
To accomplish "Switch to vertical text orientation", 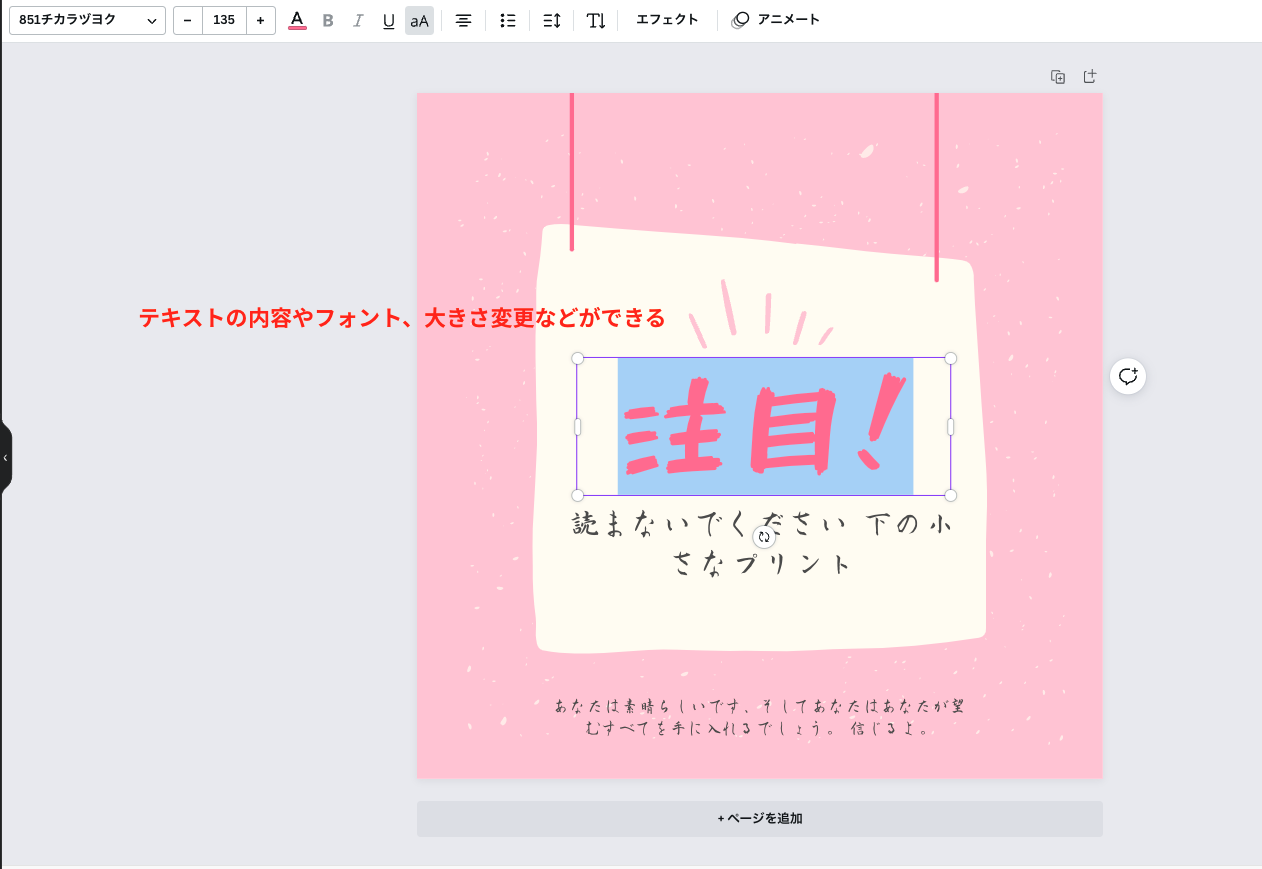I will tap(595, 20).
